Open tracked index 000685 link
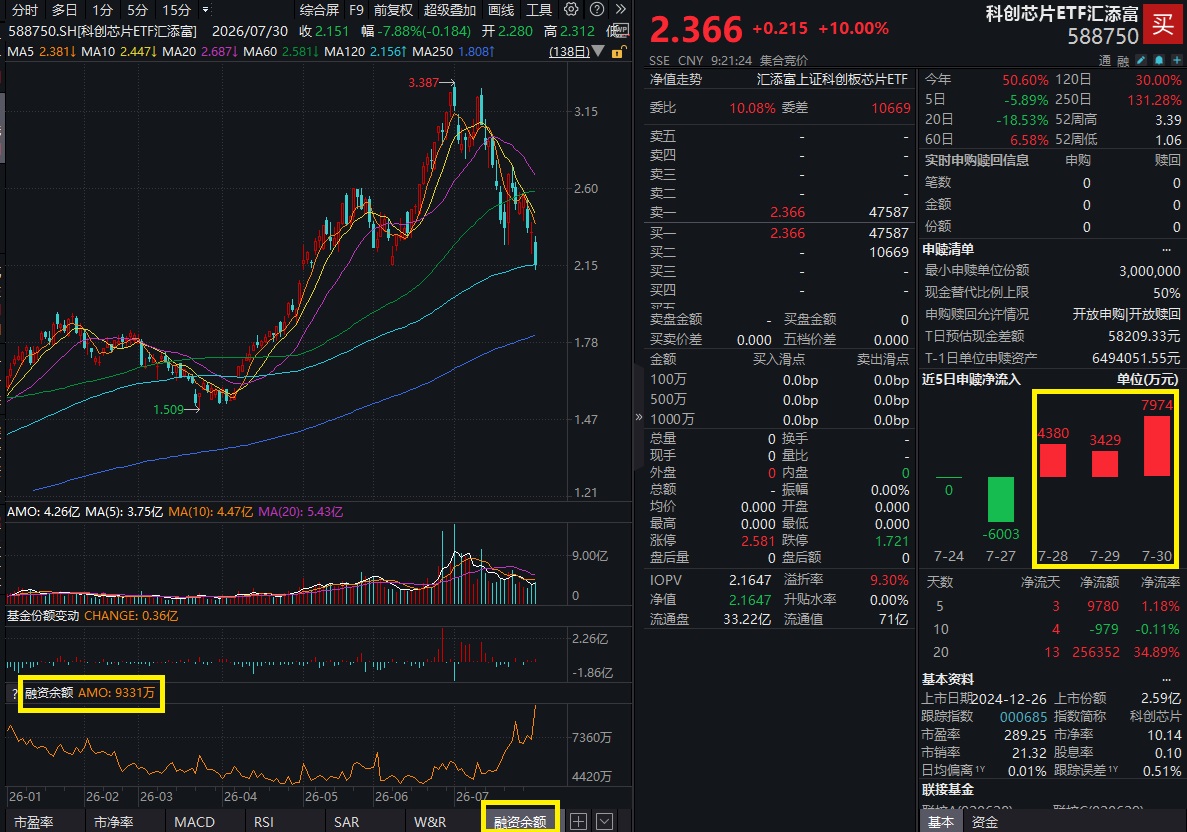The height and width of the screenshot is (832, 1187). [x=1023, y=717]
